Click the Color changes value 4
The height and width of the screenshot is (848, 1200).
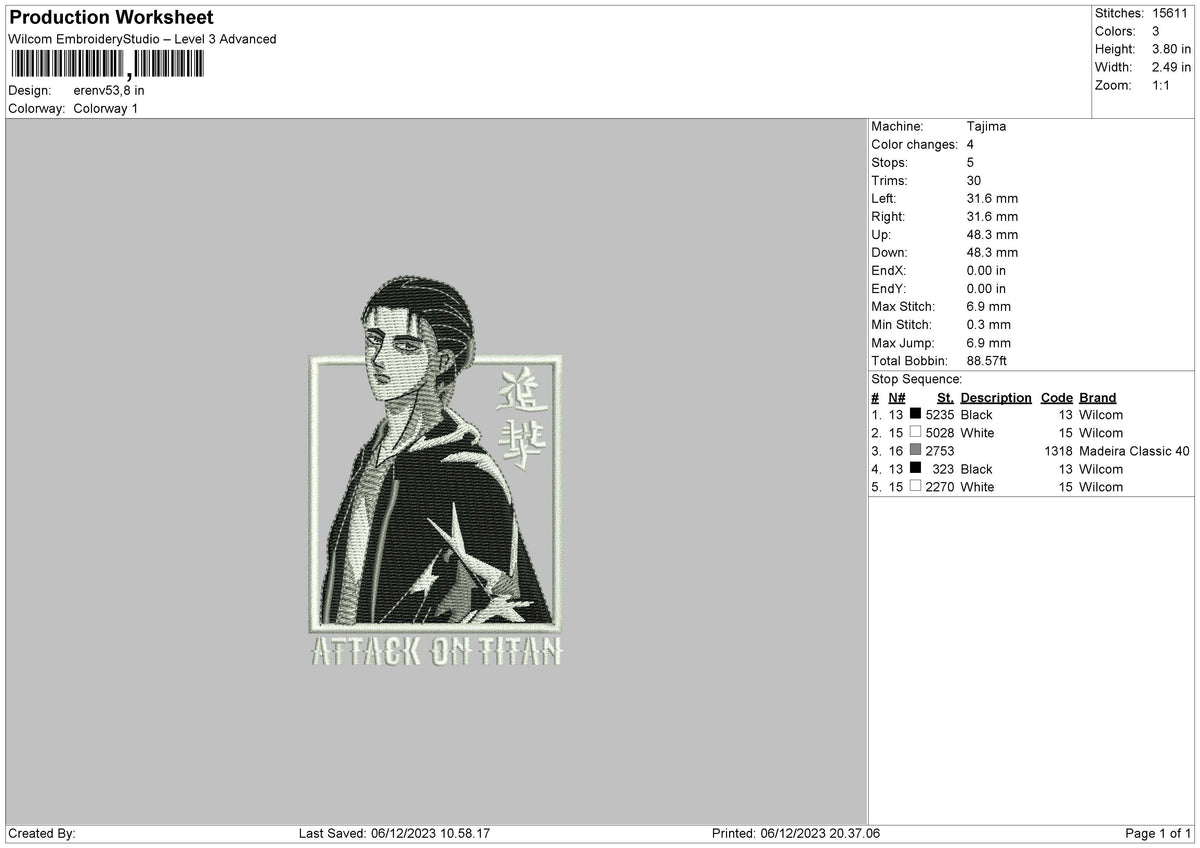971,144
